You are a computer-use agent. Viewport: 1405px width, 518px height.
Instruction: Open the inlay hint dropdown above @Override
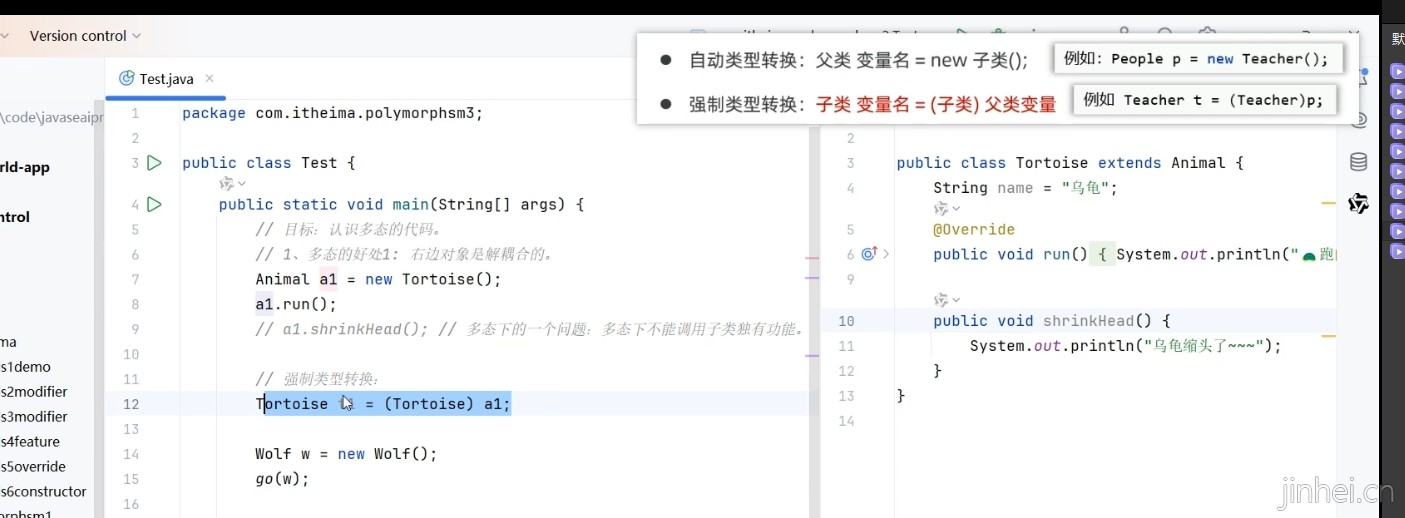point(945,209)
